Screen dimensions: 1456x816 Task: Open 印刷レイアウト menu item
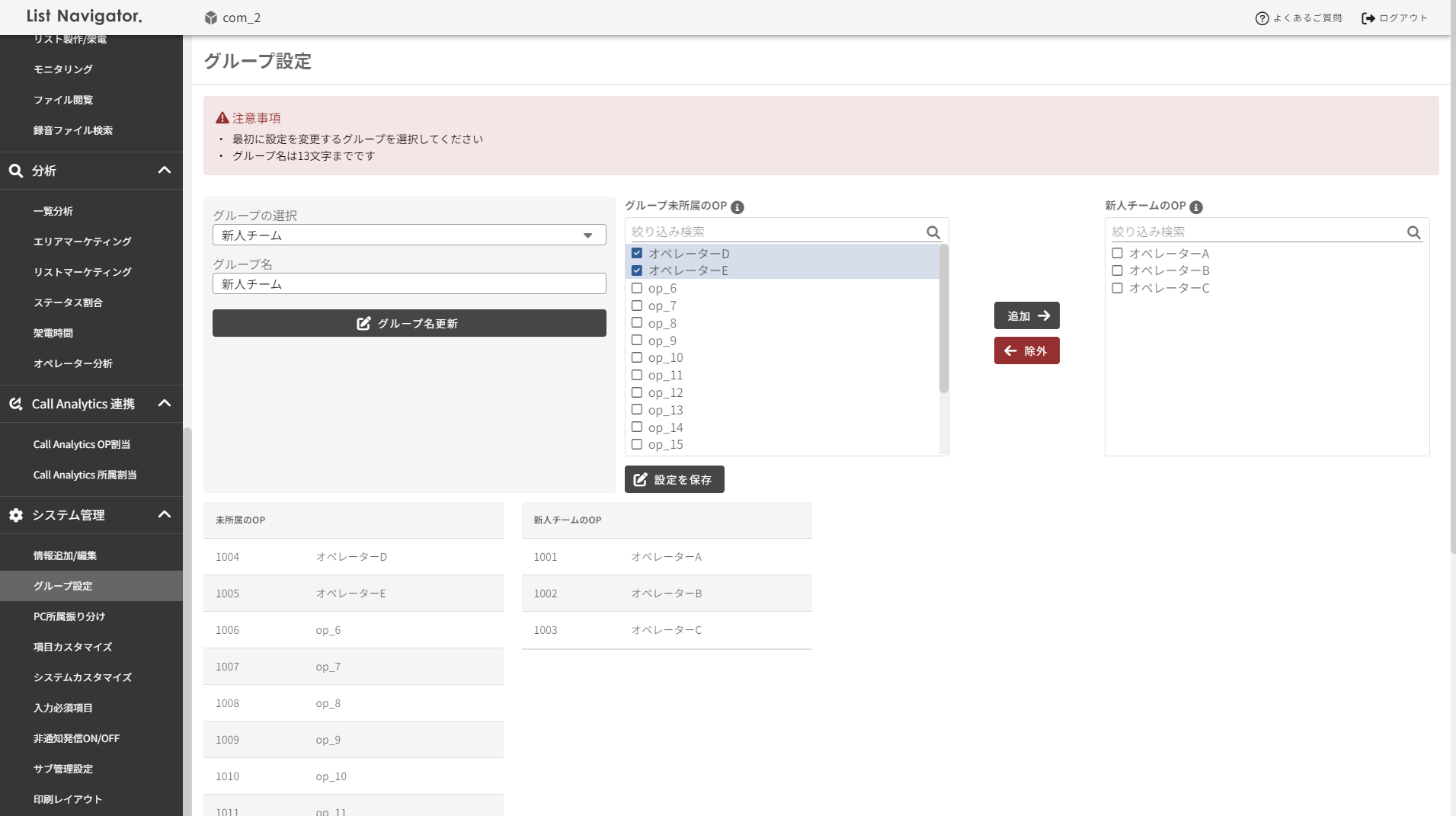click(x=68, y=799)
